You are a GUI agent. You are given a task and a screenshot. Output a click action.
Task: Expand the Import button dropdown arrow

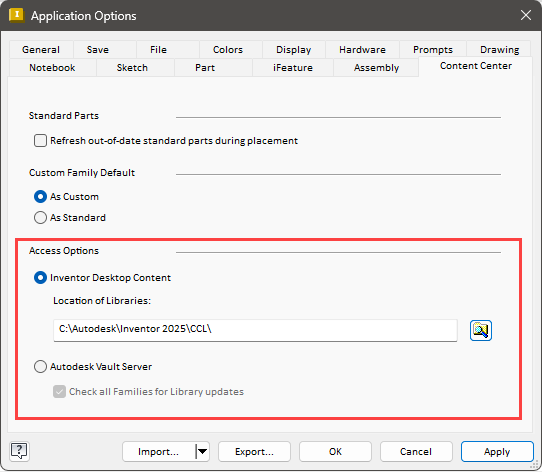(x=203, y=451)
